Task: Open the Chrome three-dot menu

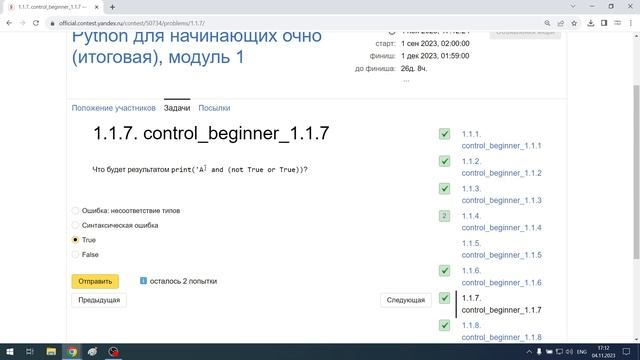Action: click(631, 23)
